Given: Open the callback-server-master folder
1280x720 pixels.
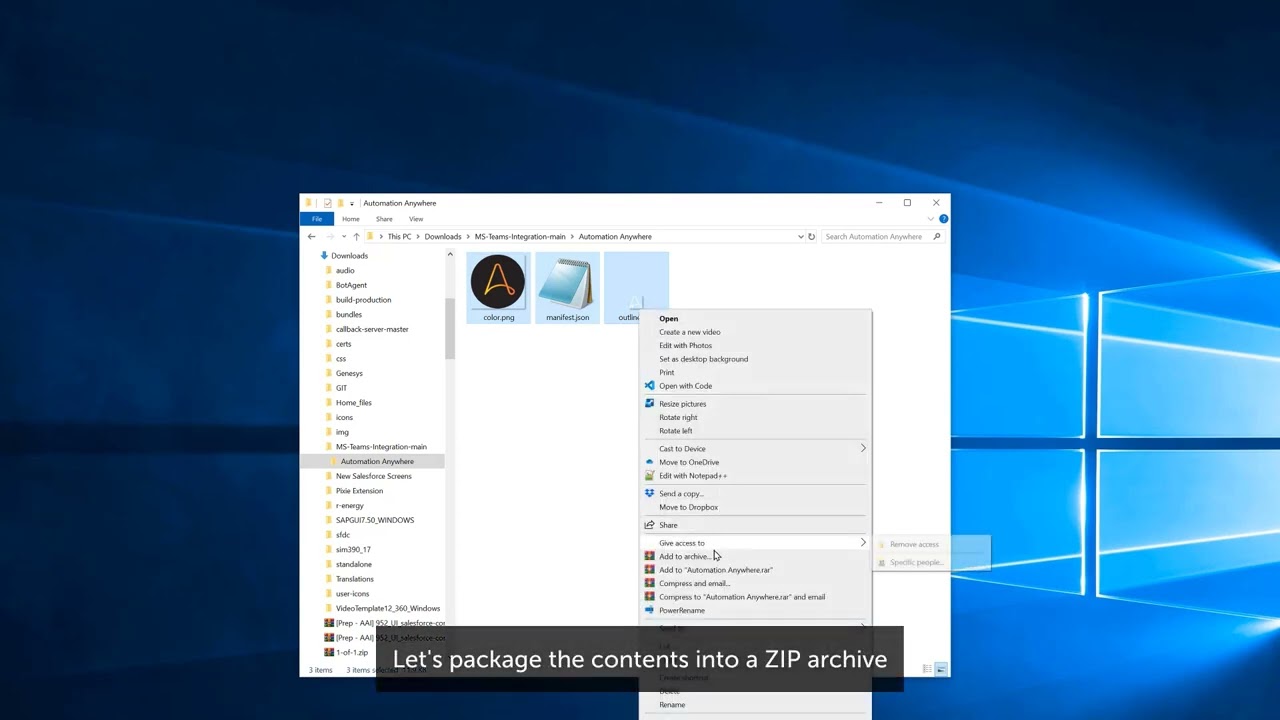Looking at the screenshot, I should 372,329.
